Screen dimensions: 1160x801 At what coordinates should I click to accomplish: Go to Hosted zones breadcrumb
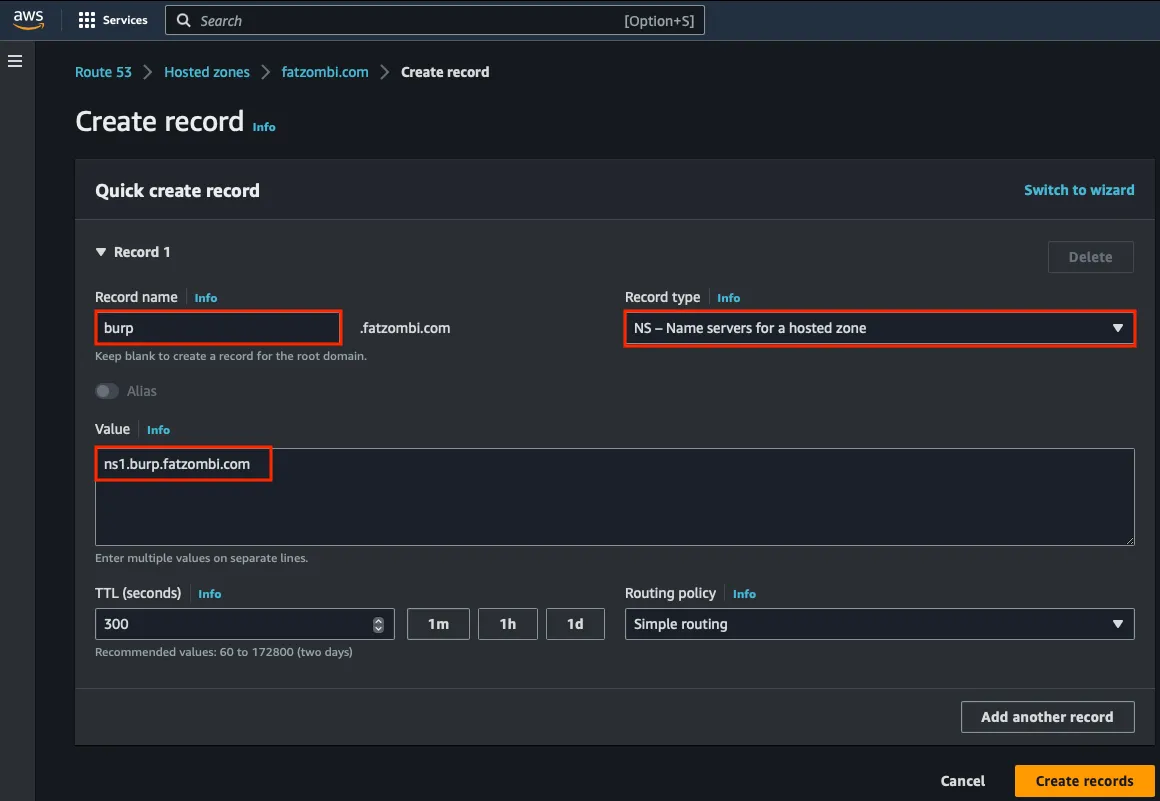[206, 72]
